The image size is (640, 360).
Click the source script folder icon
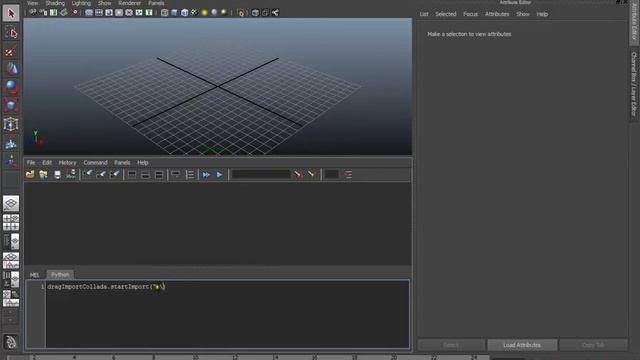pos(43,175)
